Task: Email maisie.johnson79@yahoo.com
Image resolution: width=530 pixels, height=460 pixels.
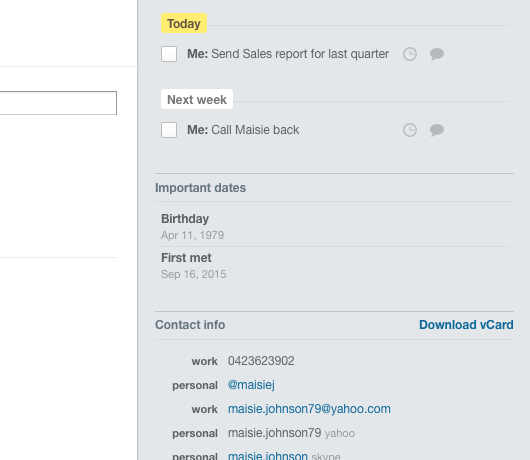Action: click(309, 409)
